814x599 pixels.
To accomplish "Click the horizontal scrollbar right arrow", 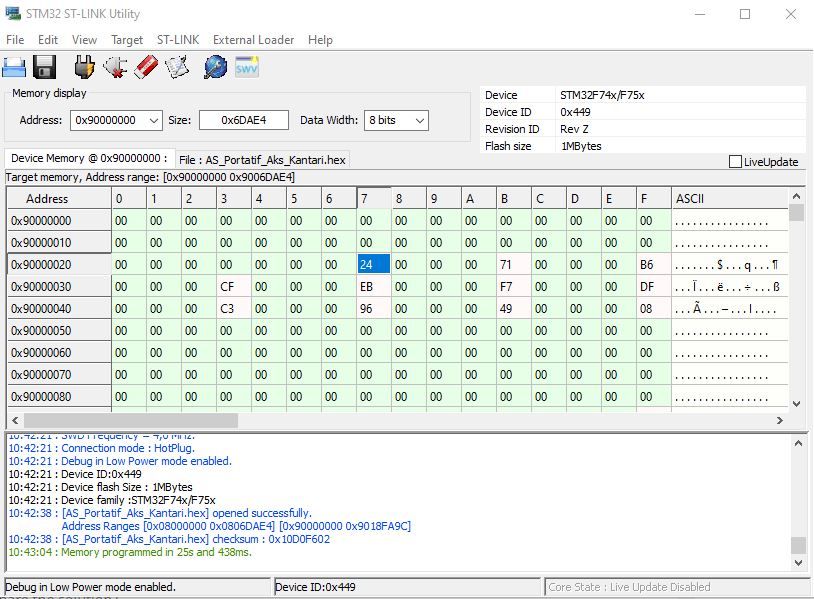I will pos(780,420).
